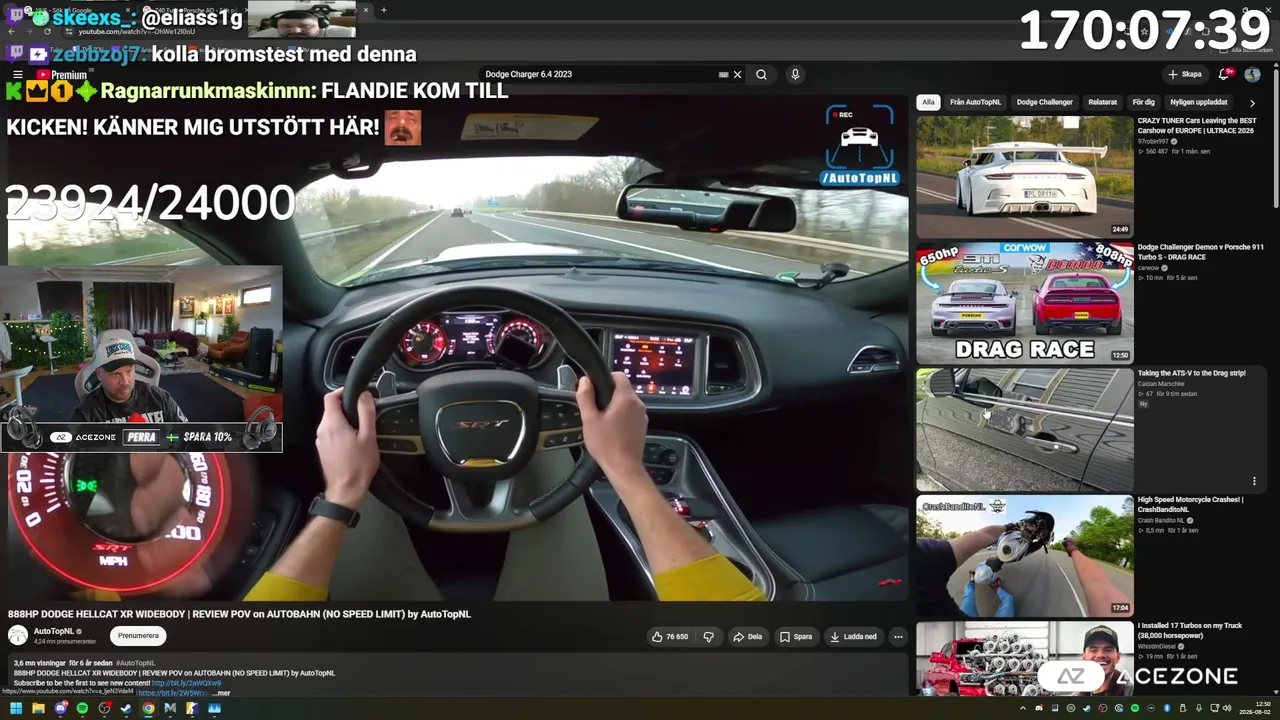Open the 97robin997 channel name
Image resolution: width=1280 pixels, height=720 pixels.
coord(1155,142)
